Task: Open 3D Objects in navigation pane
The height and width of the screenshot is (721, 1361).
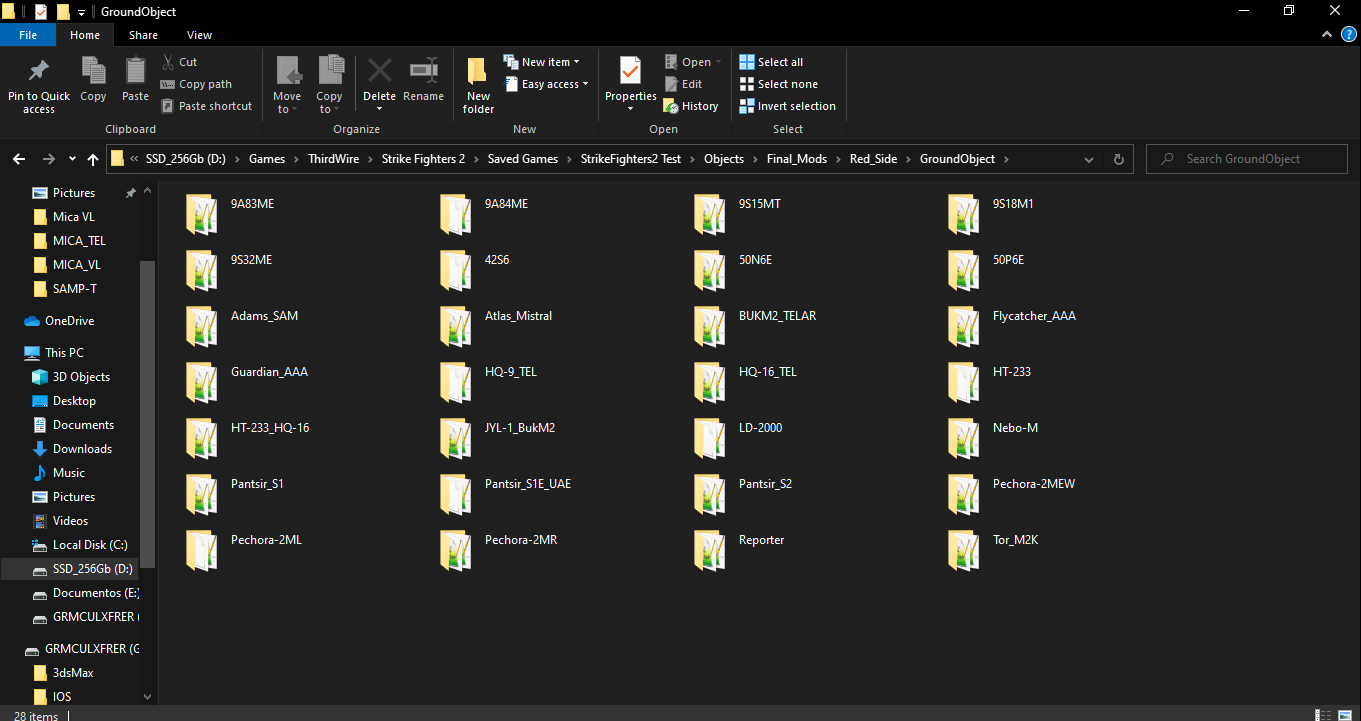Action: pos(81,377)
